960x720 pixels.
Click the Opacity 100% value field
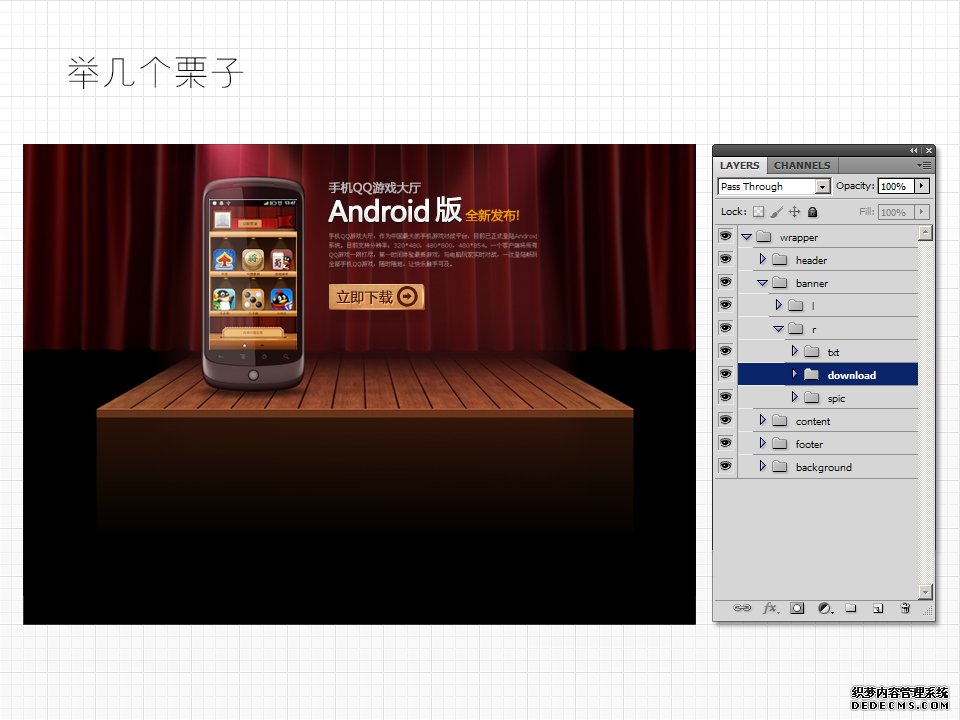896,186
